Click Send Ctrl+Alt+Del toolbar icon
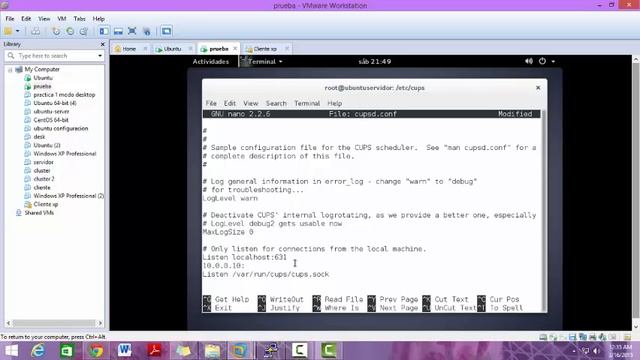This screenshot has height=360, width=640. tap(36, 31)
